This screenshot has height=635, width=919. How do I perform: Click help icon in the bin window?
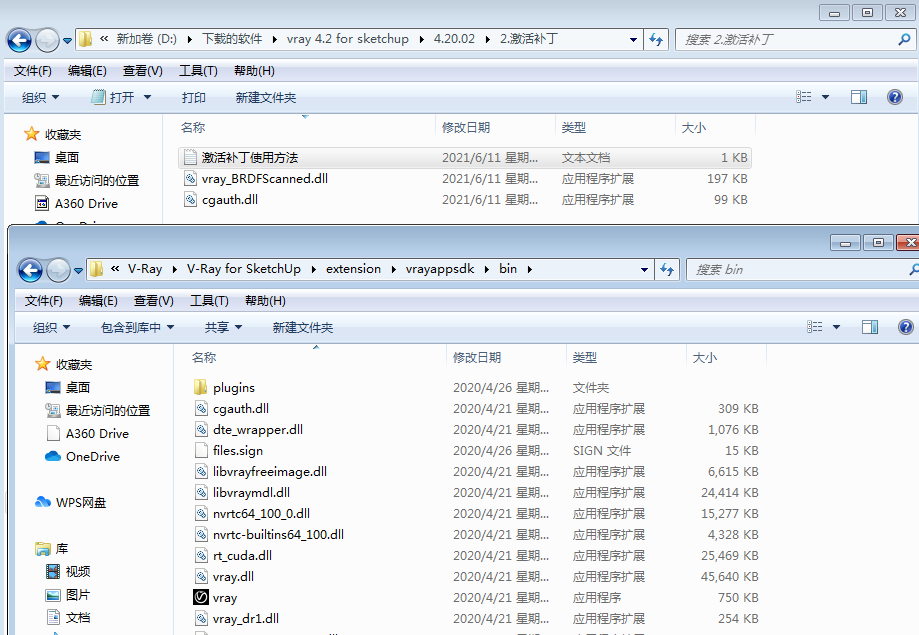point(906,327)
